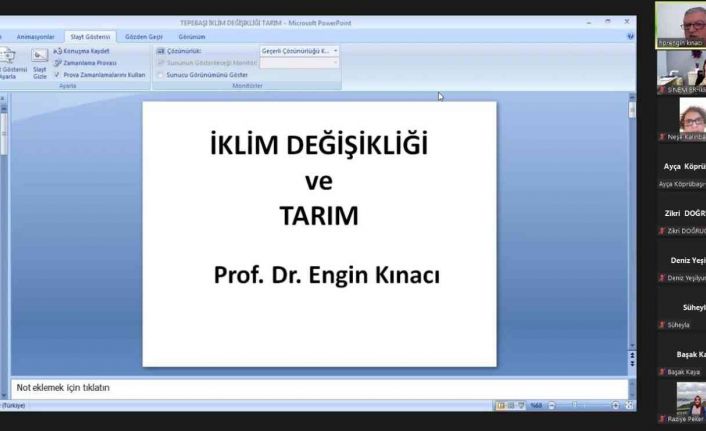Viewport: 706px width, 431px height.
Task: Enable Sunucu Görünümünü Göster checkbox
Action: (x=160, y=75)
